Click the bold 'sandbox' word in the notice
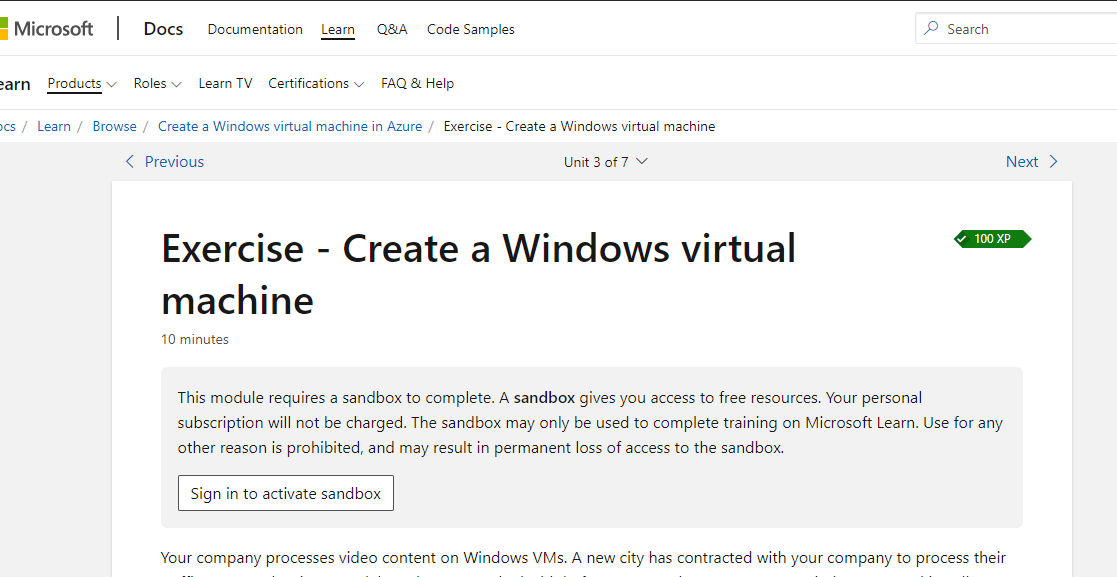The height and width of the screenshot is (577, 1117). coord(544,397)
